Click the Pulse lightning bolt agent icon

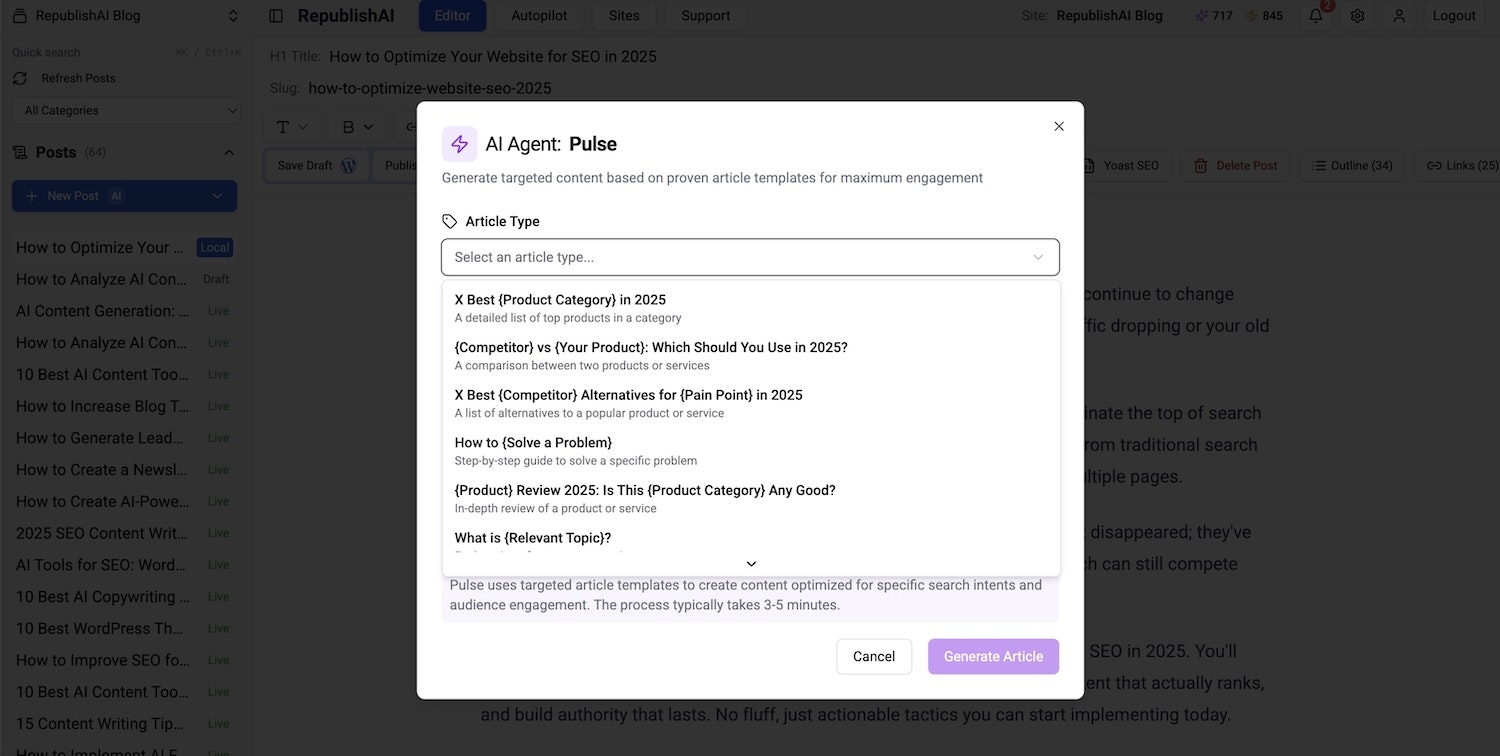pyautogui.click(x=459, y=144)
